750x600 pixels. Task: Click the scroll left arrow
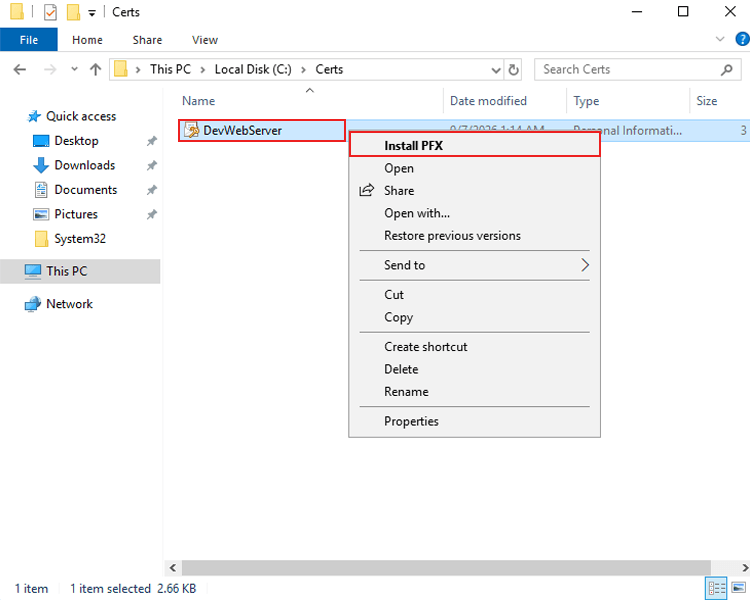pos(173,568)
